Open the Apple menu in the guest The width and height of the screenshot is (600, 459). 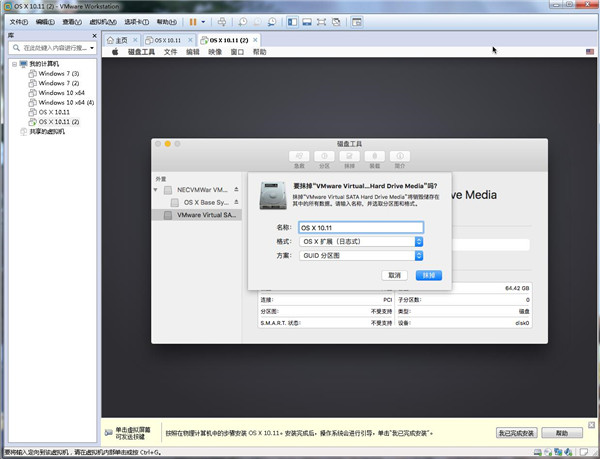point(115,52)
